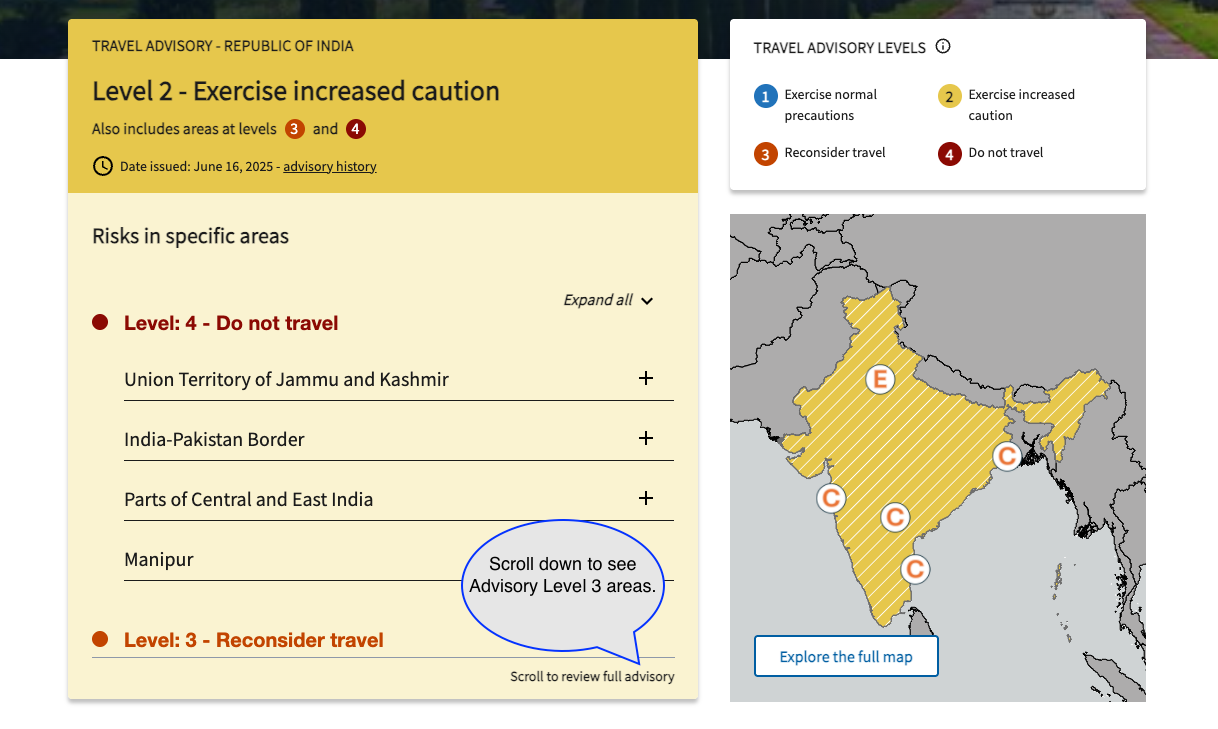The width and height of the screenshot is (1218, 729).
Task: Click the C marker near Mumbai on the map
Action: point(831,497)
